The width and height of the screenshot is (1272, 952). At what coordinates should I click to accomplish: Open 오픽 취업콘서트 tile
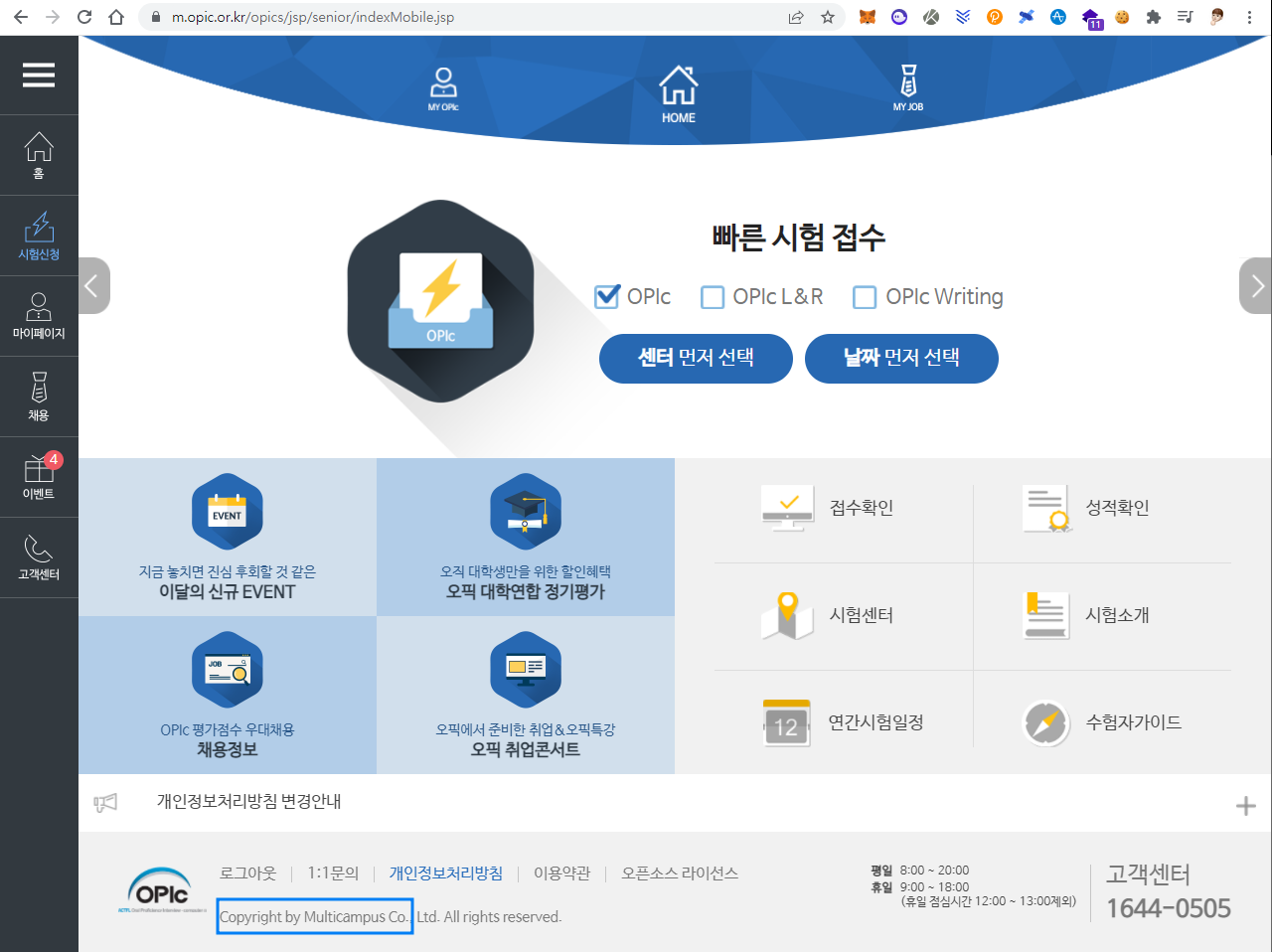pyautogui.click(x=526, y=695)
